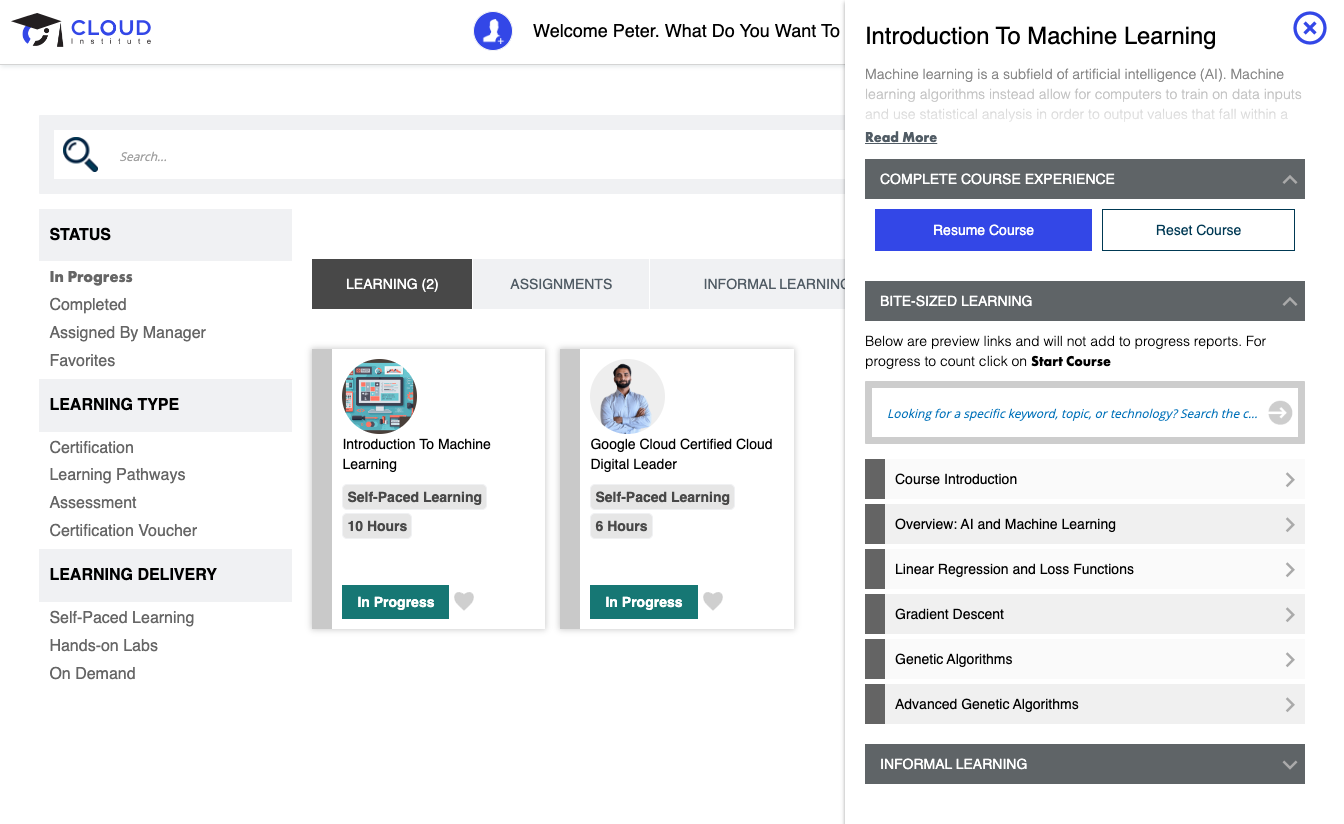Click the arrow icon in the course search box
Viewport: 1344px width, 824px height.
click(1279, 413)
